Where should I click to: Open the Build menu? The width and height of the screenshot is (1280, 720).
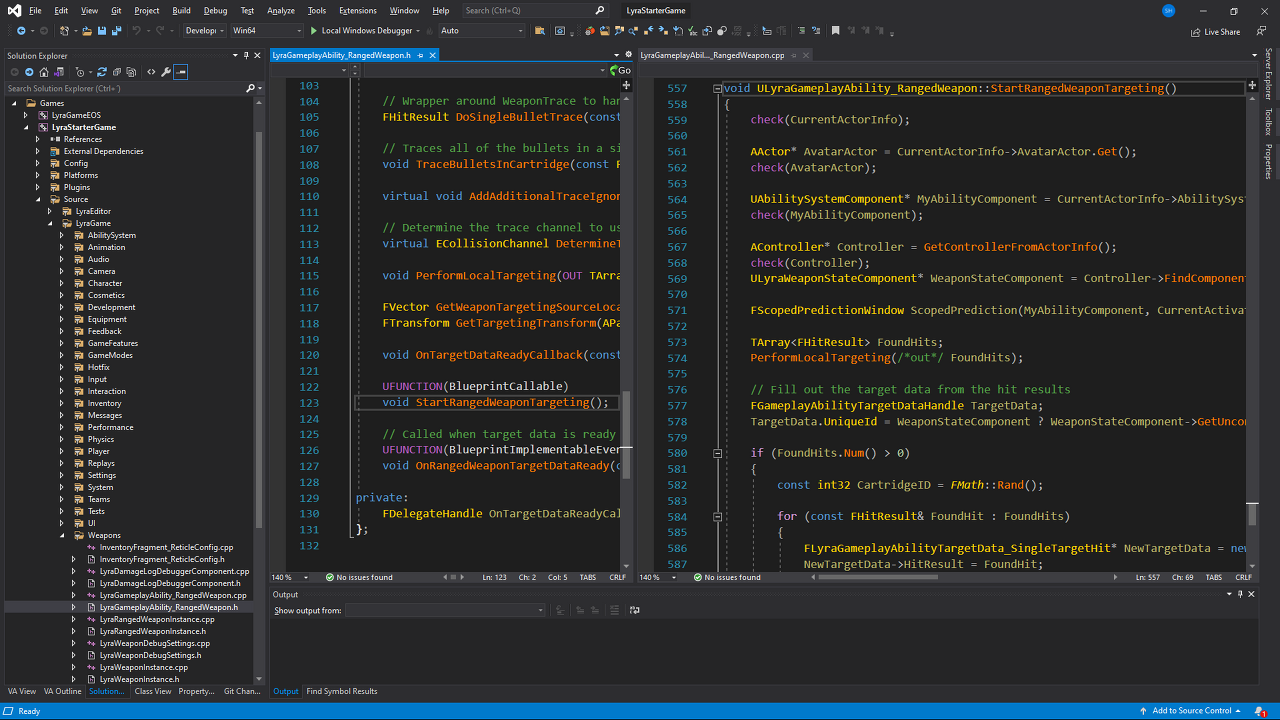tap(181, 10)
